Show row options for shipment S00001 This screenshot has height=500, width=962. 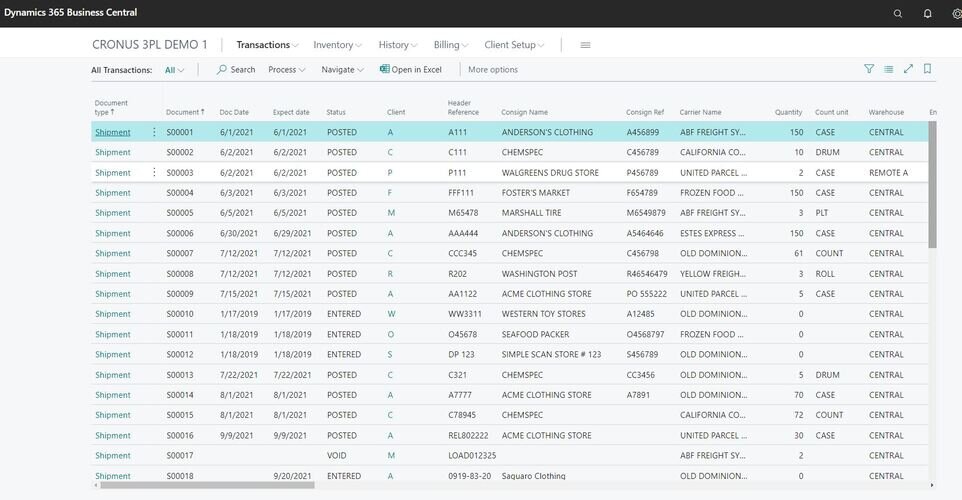[x=154, y=132]
